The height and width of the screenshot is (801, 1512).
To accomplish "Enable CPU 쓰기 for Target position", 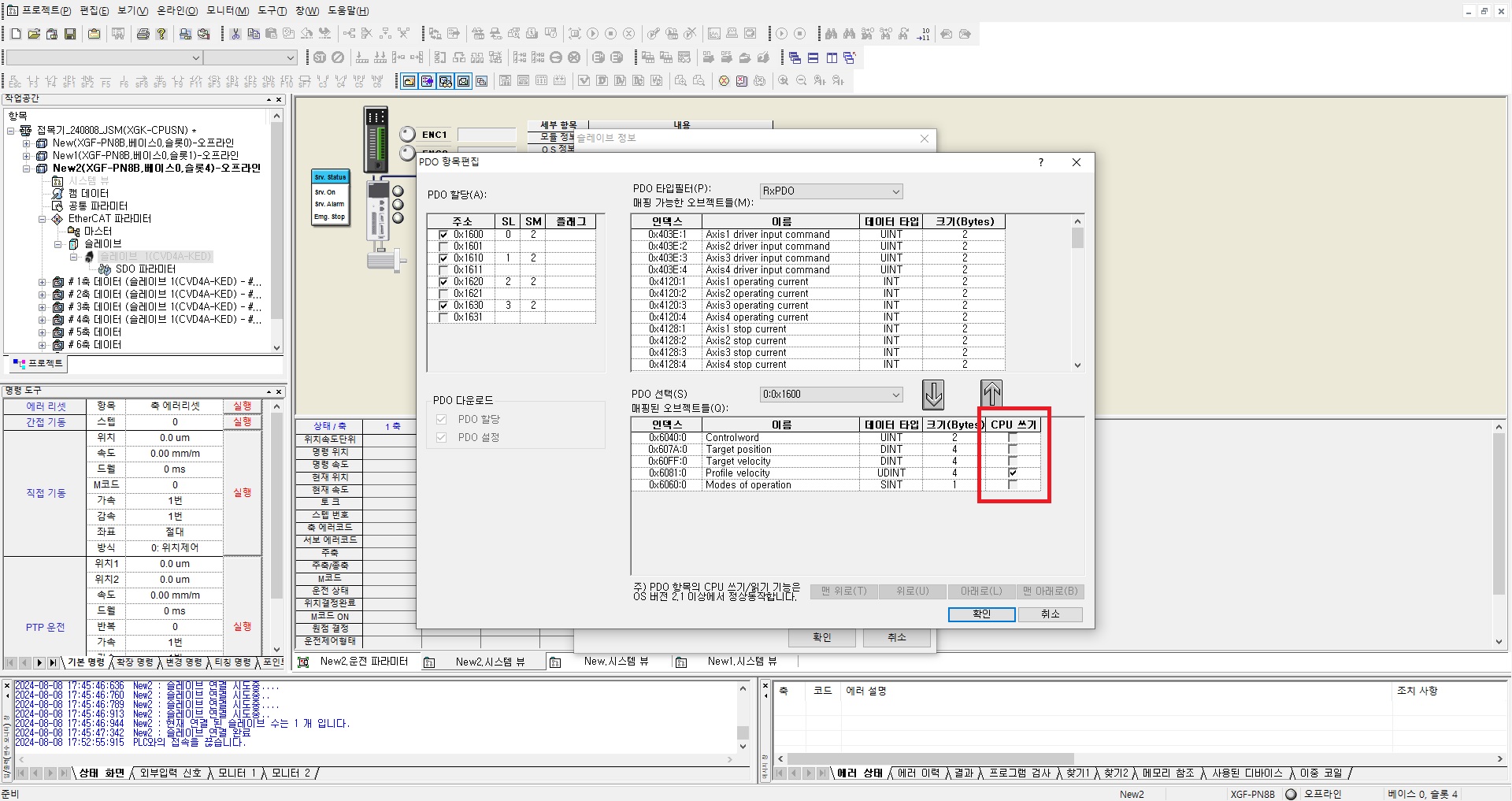I will tap(1013, 450).
